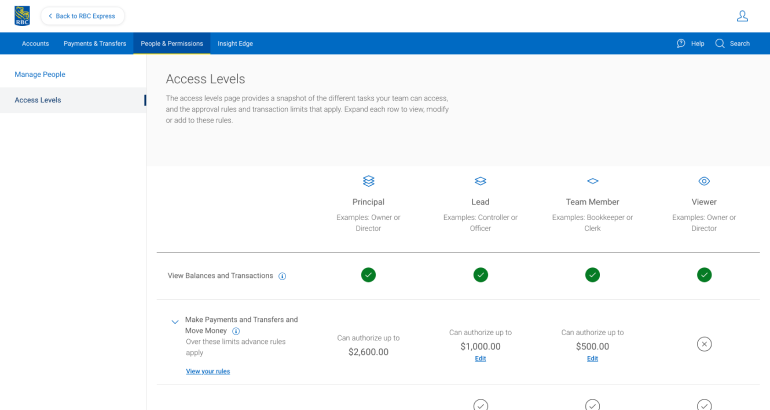Click the Help chat icon
The width and height of the screenshot is (770, 410).
681,44
